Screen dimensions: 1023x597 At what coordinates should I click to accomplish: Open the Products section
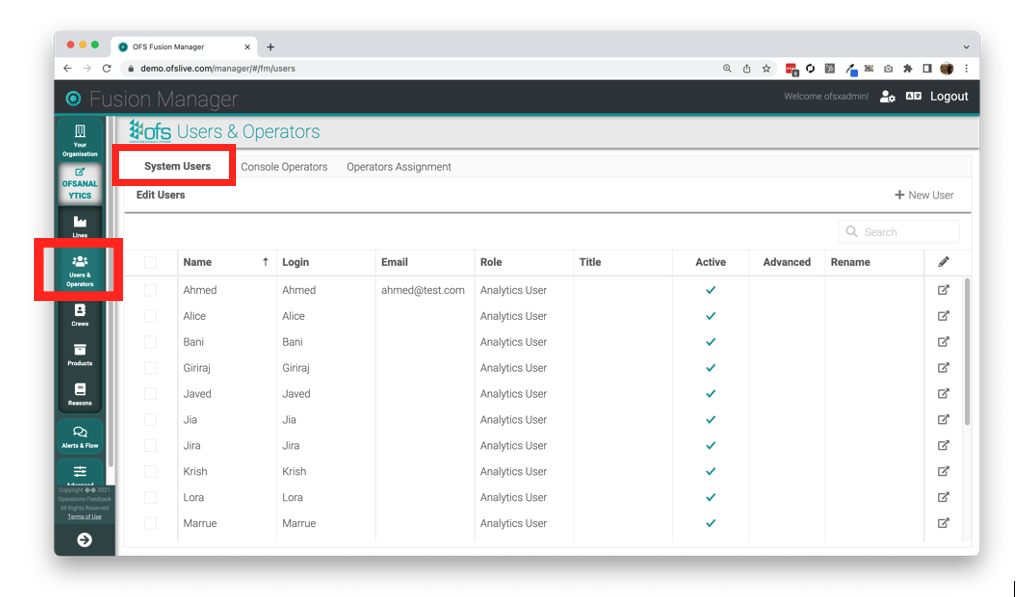[79, 355]
